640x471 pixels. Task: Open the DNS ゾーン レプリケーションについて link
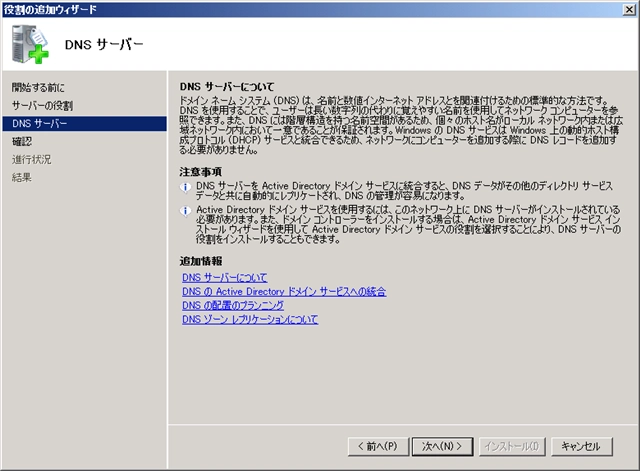(x=250, y=320)
